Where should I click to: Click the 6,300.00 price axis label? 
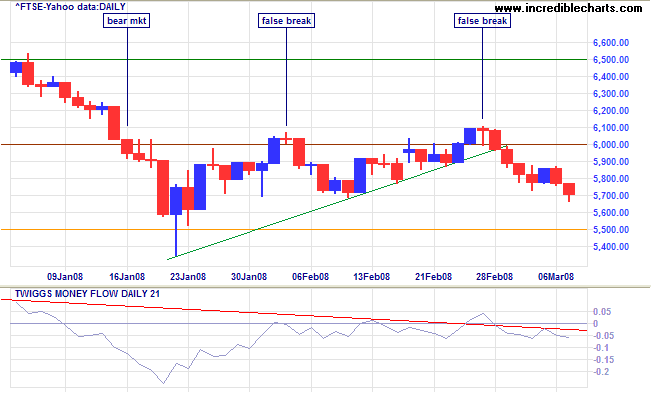[x=611, y=94]
